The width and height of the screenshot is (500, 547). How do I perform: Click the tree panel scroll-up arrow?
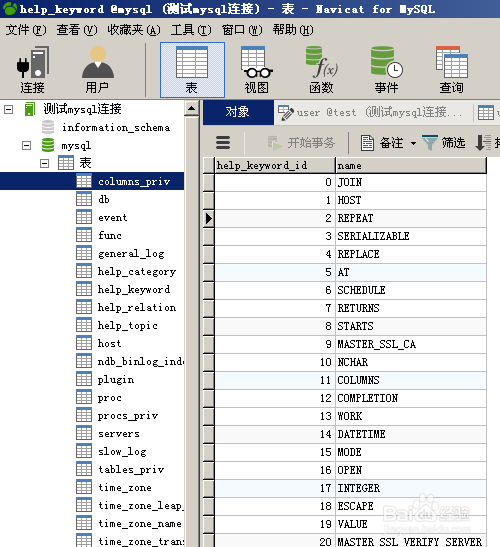(x=191, y=108)
